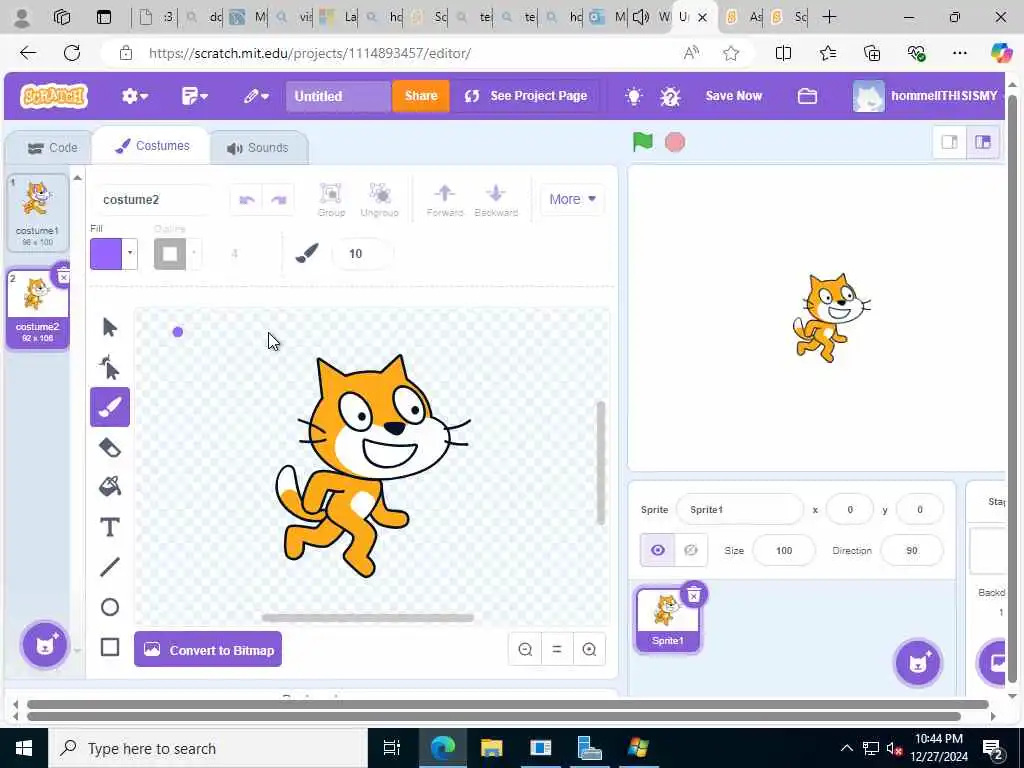The image size is (1024, 768).
Task: Click the Scratch logo
Action: [54, 96]
